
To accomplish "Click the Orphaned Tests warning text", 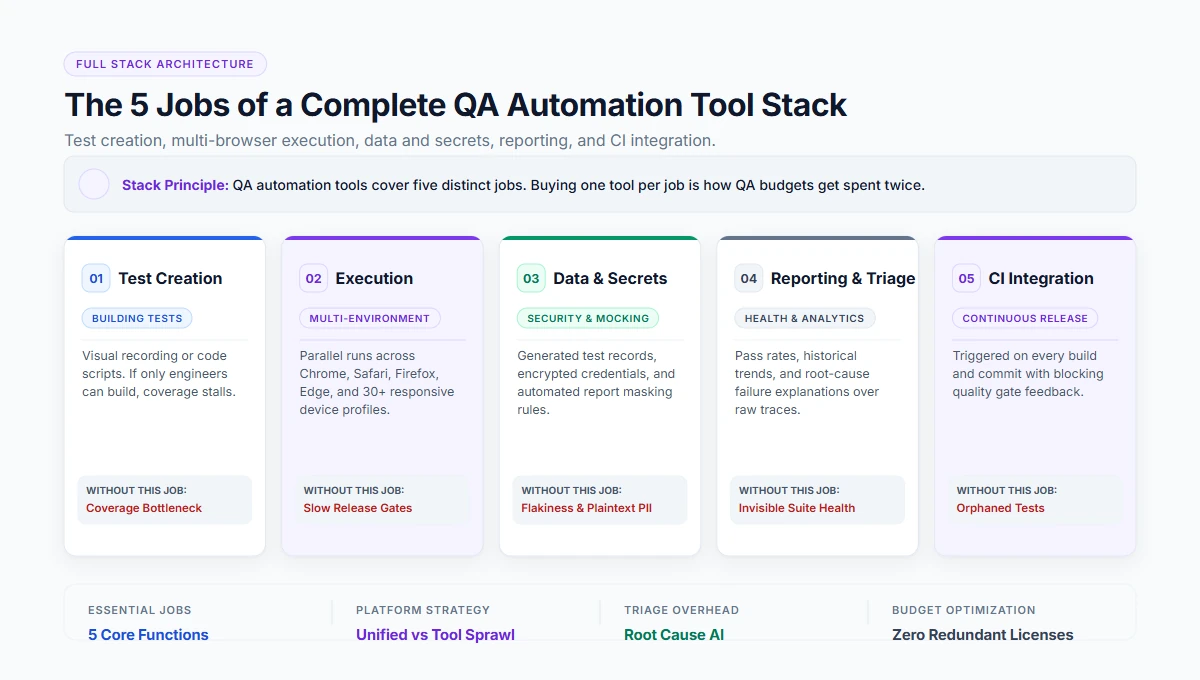I will pos(1000,508).
